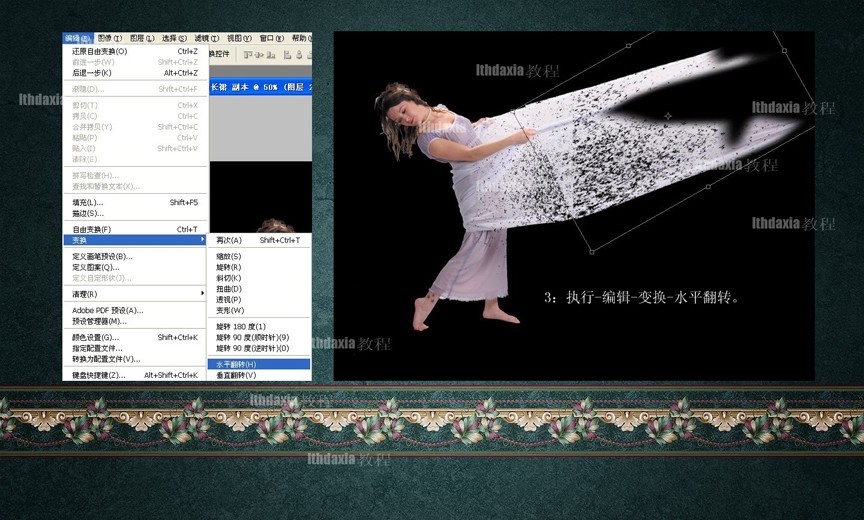
Task: Click the transform handle at upper-right corner
Action: 784,51
